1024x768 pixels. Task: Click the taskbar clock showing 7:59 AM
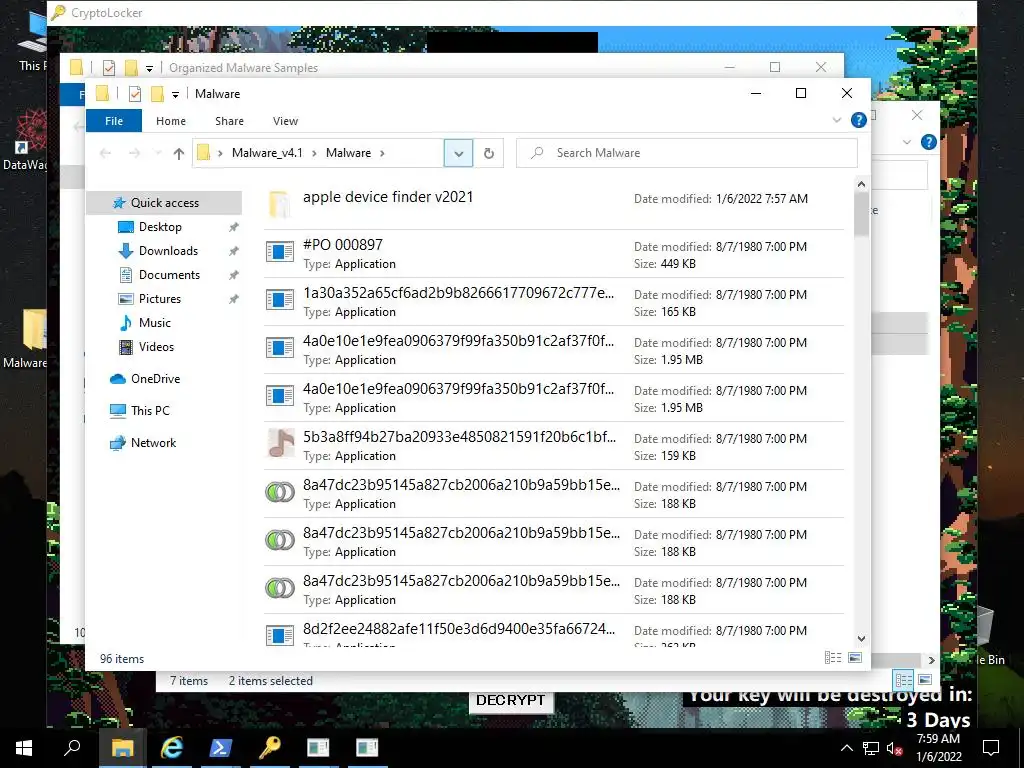coord(938,748)
